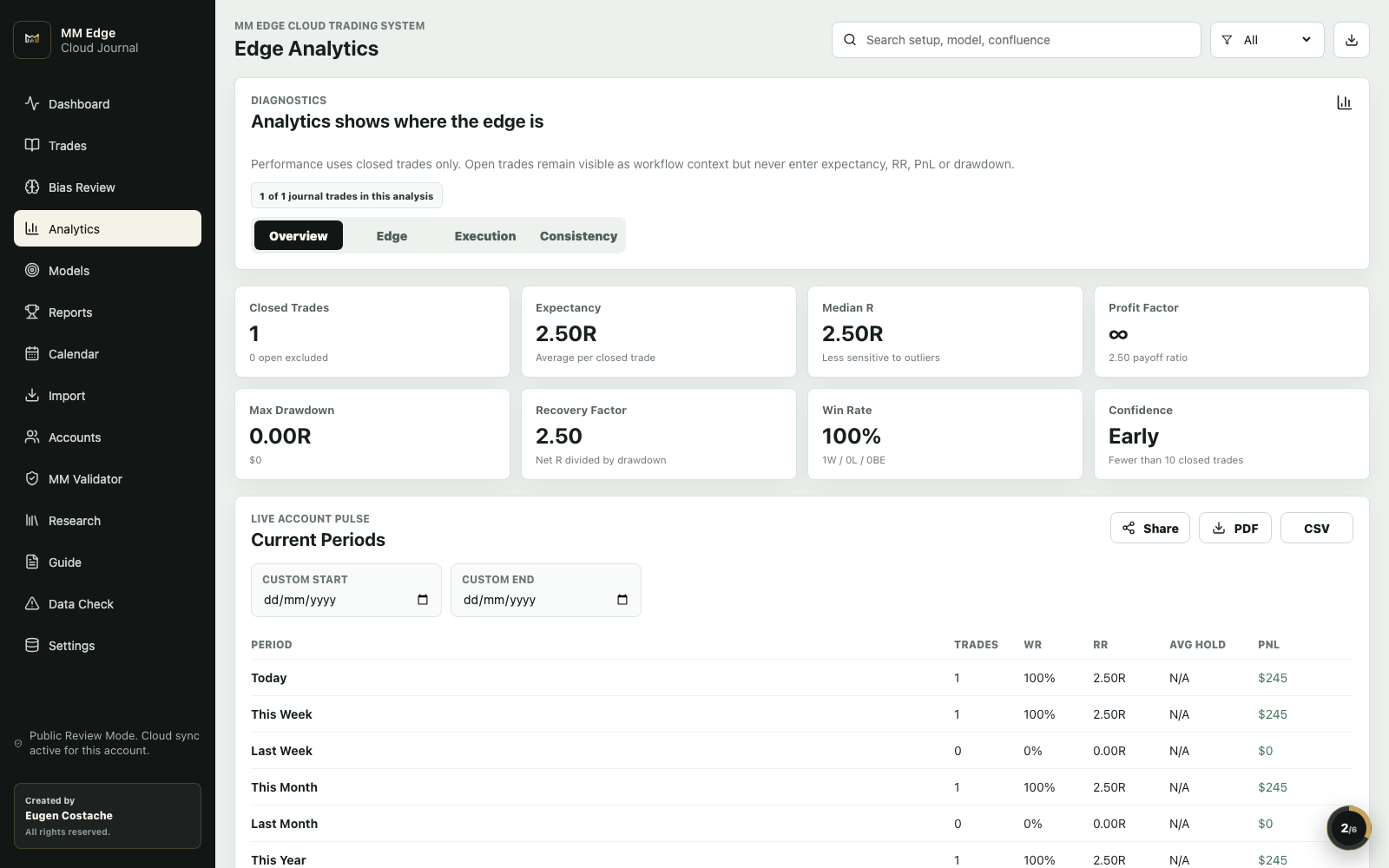Click the download icon beside the All filter

click(1352, 40)
